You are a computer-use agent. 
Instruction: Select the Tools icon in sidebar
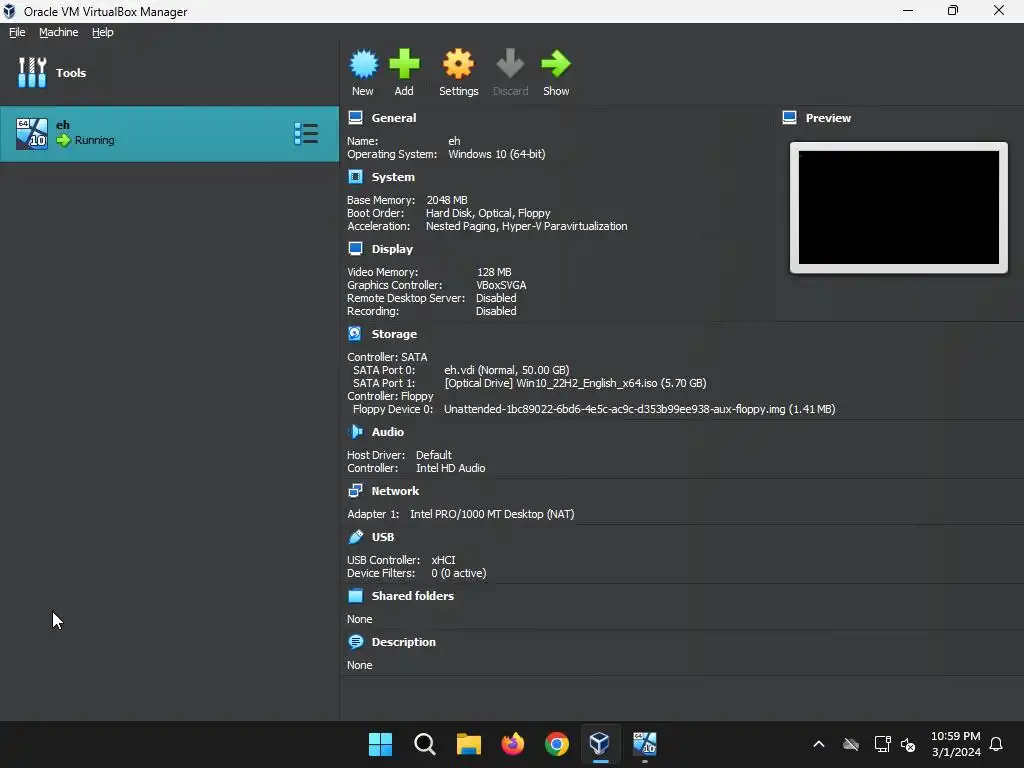pos(32,72)
